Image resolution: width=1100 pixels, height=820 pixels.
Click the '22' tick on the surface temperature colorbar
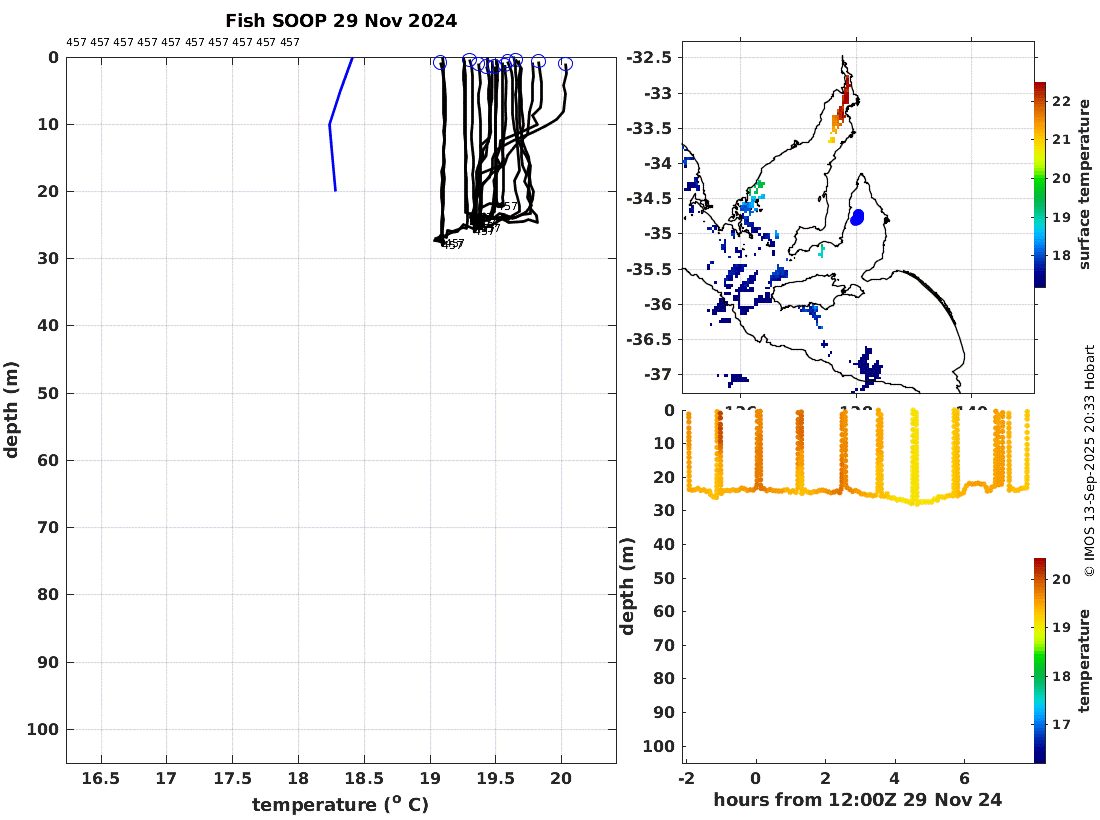click(1061, 102)
